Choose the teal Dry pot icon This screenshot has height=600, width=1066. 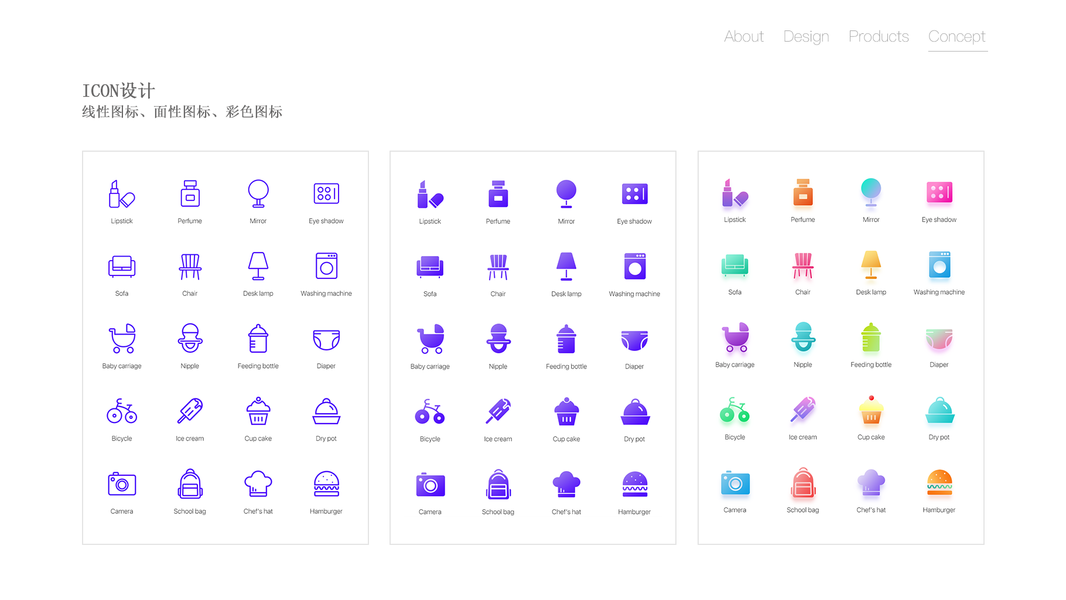pyautogui.click(x=940, y=410)
